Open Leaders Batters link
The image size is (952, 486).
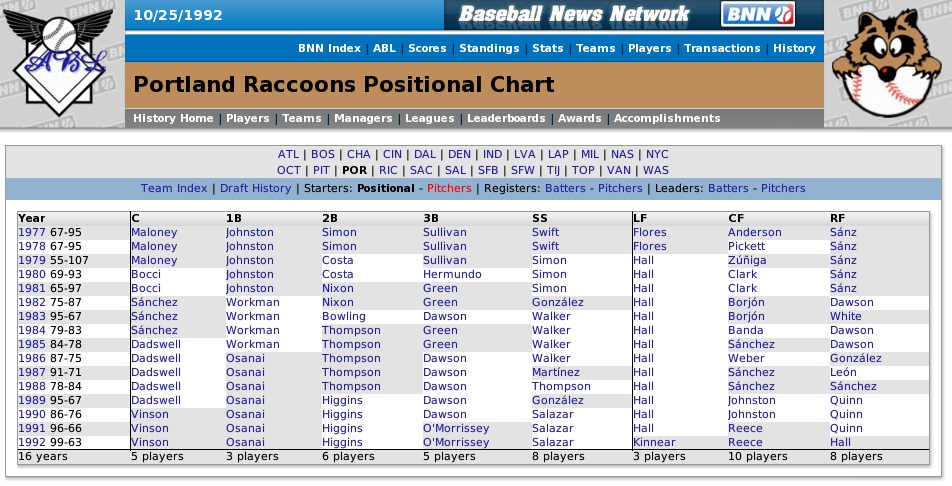pos(728,188)
